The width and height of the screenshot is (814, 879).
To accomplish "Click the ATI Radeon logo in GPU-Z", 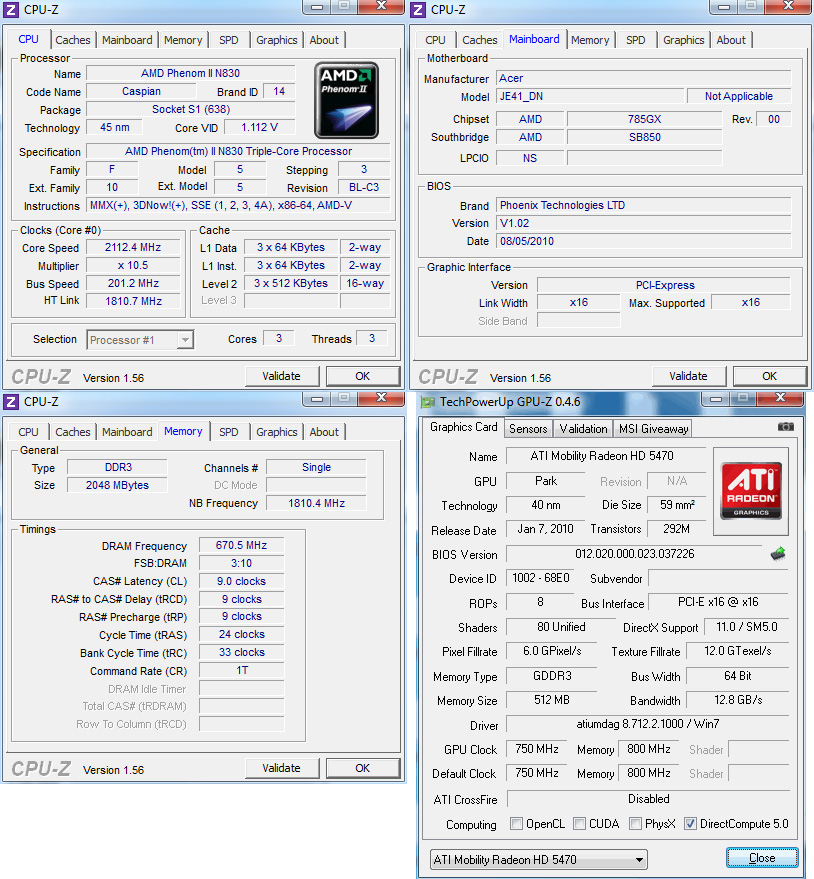I will coord(751,491).
